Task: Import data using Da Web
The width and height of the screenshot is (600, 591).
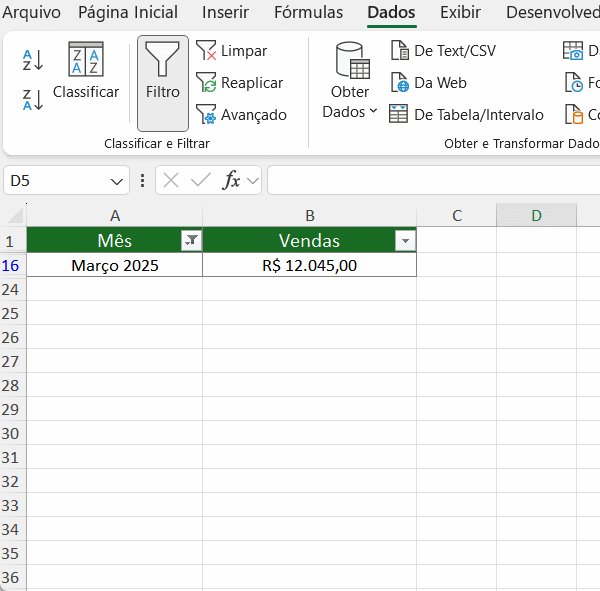Action: [x=429, y=83]
